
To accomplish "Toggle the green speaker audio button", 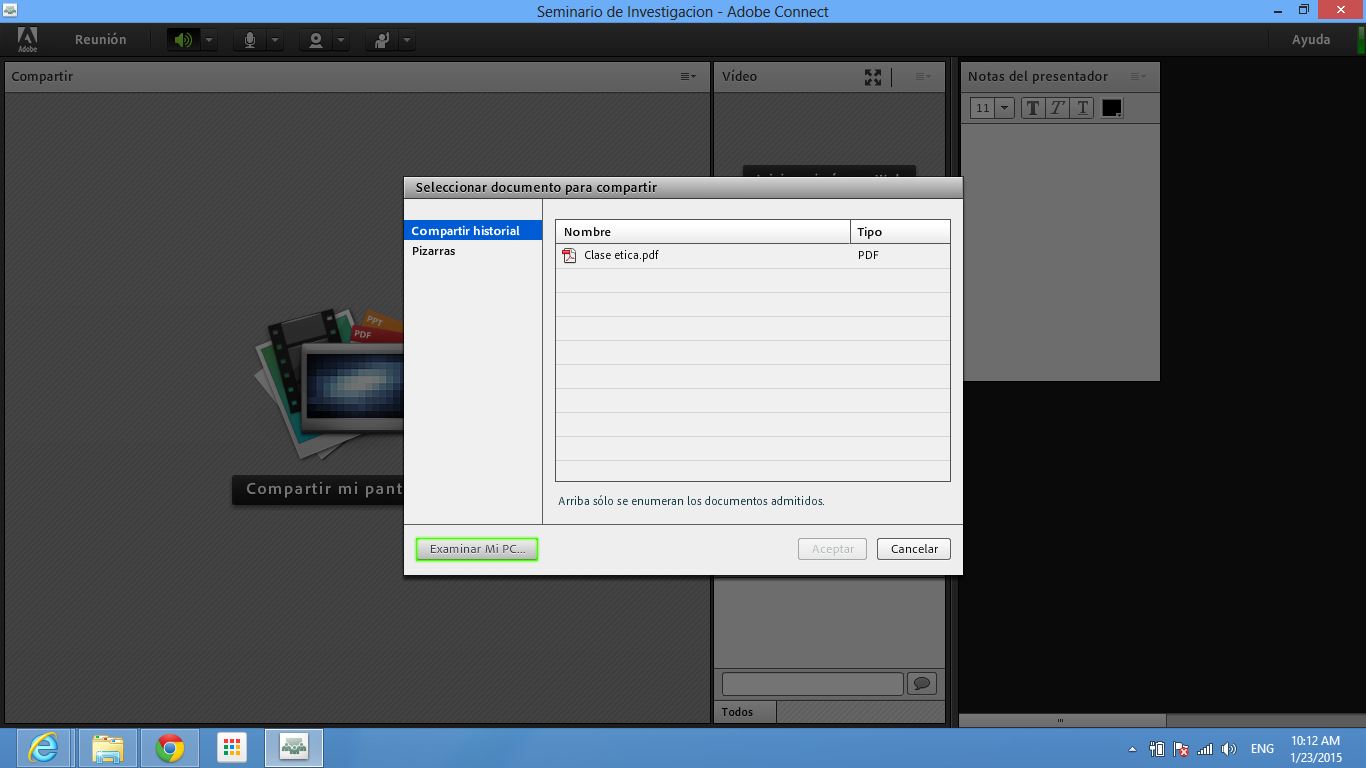I will click(x=182, y=40).
